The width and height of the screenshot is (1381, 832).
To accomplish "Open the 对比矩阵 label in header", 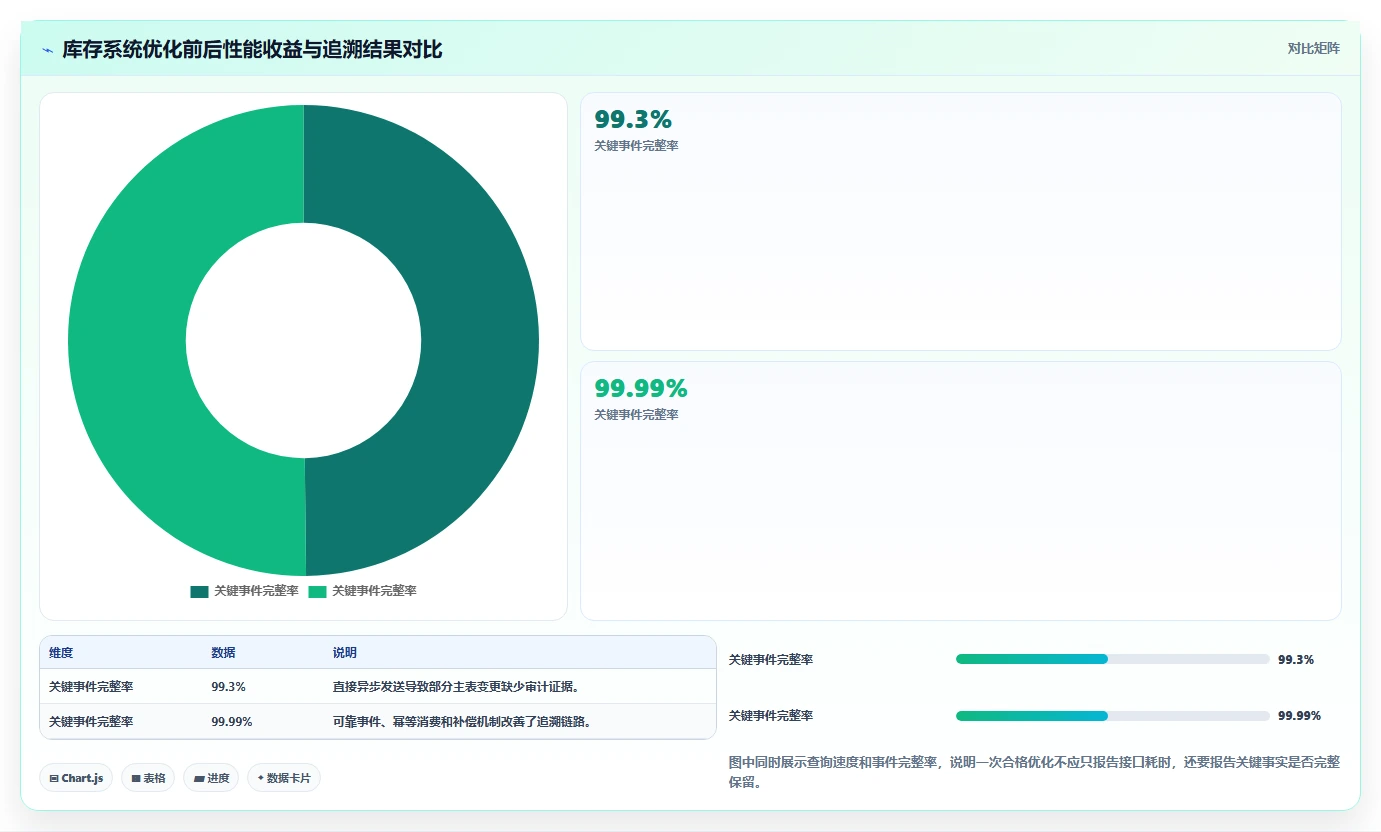I will click(x=1313, y=48).
